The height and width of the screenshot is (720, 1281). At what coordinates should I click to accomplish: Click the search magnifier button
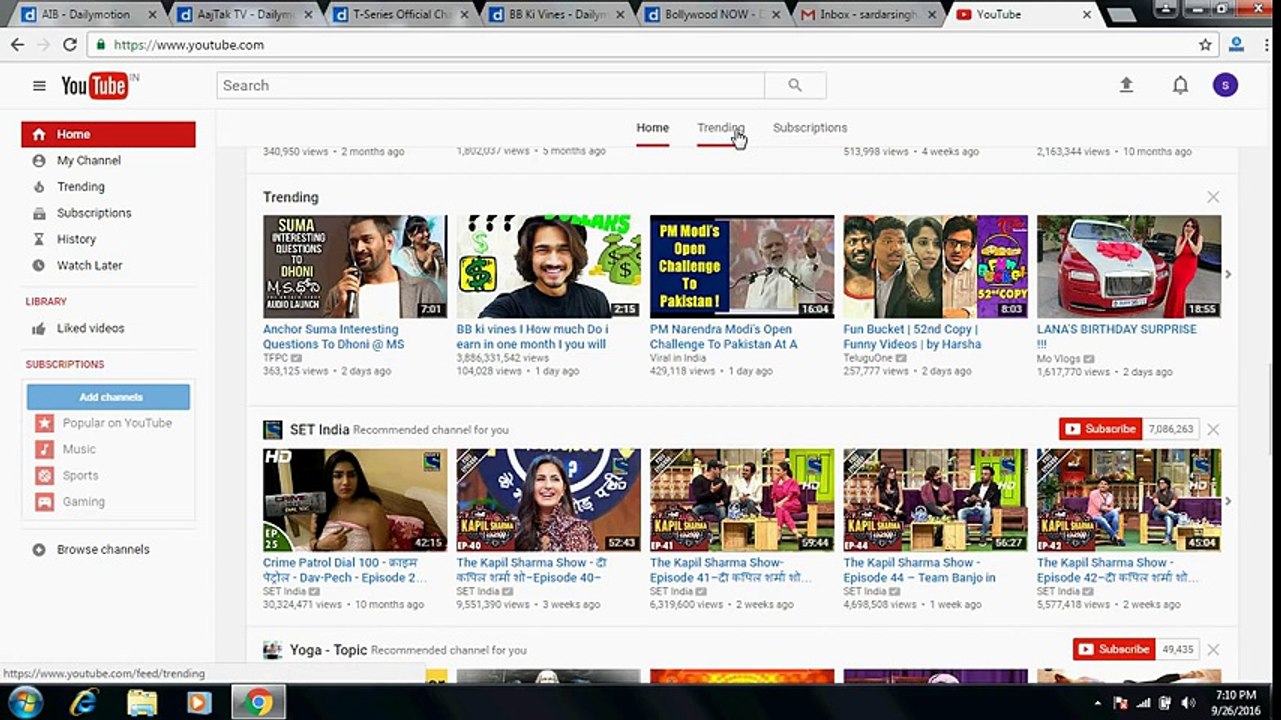[x=795, y=86]
